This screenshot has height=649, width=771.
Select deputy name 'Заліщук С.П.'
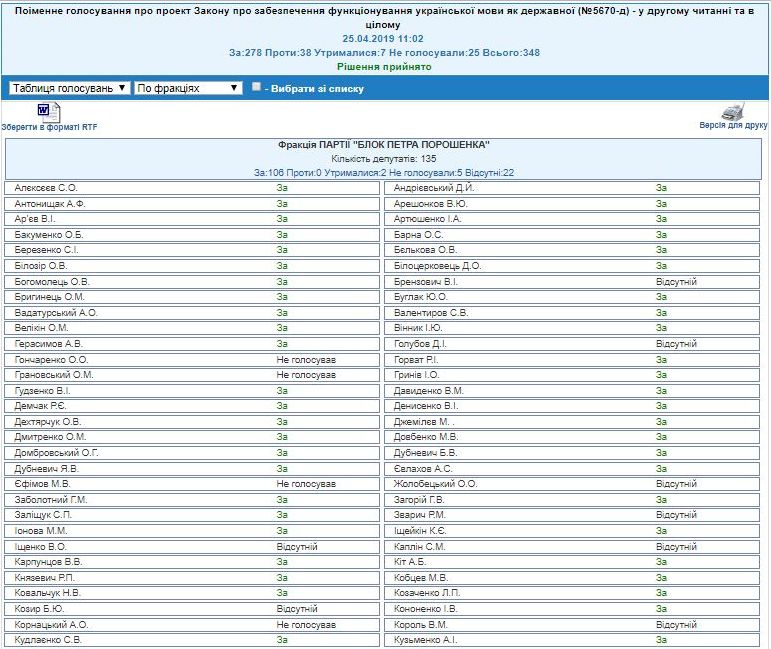[x=43, y=515]
